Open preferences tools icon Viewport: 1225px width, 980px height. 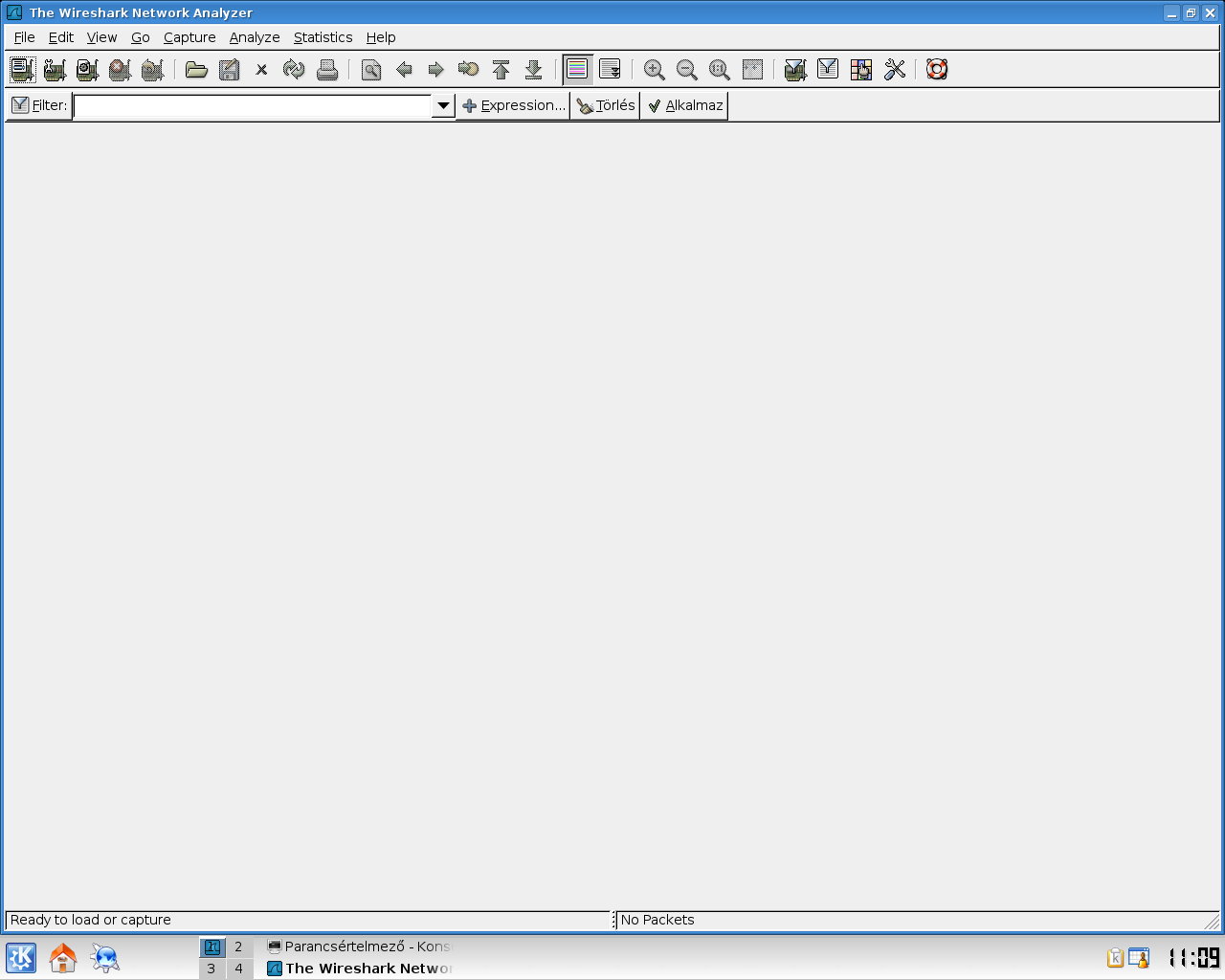(x=894, y=69)
